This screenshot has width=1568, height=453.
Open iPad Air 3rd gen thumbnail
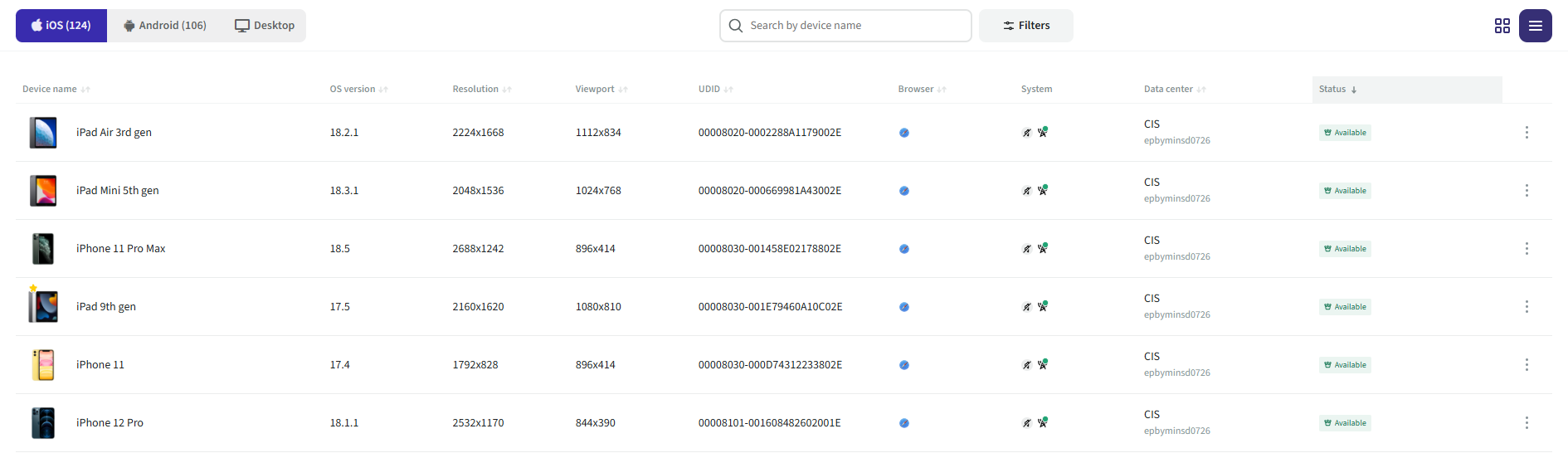43,133
